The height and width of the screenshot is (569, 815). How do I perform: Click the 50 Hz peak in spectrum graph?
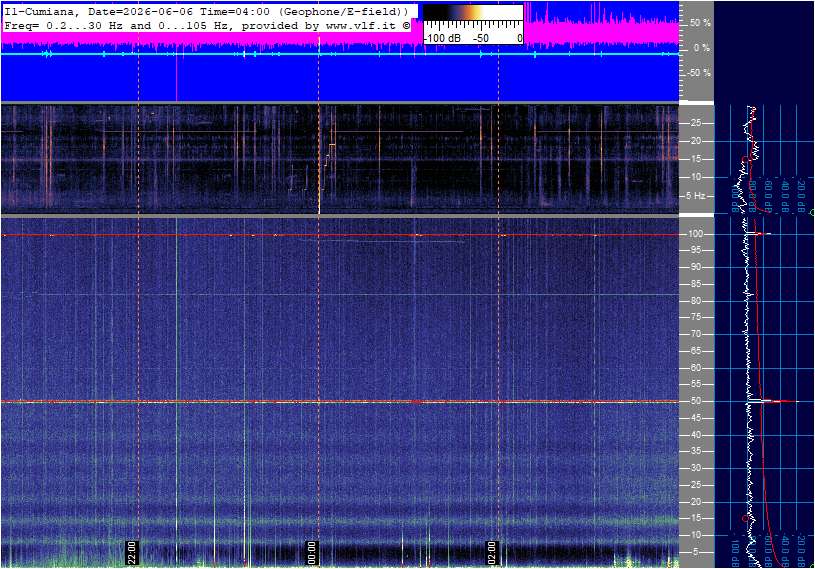tap(774, 401)
